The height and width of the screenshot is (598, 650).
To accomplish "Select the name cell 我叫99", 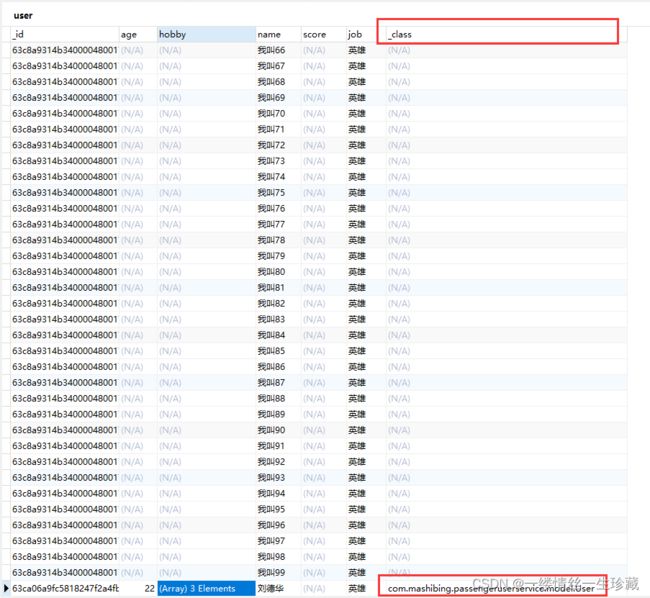I will tap(278, 572).
